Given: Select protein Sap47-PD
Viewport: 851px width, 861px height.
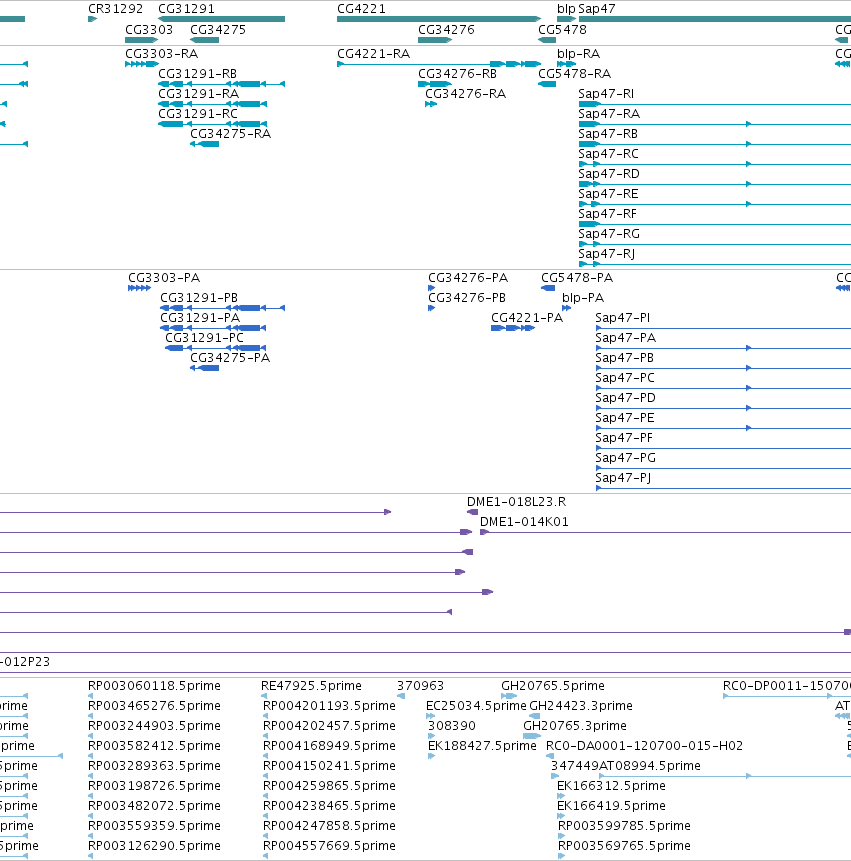Looking at the screenshot, I should click(625, 398).
